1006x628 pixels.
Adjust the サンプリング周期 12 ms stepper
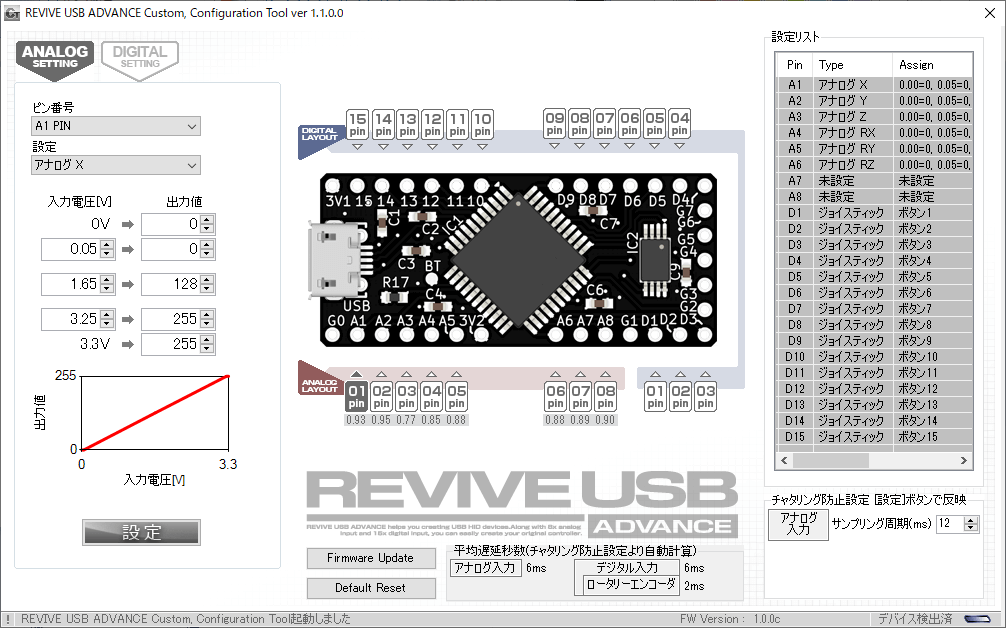tap(971, 524)
